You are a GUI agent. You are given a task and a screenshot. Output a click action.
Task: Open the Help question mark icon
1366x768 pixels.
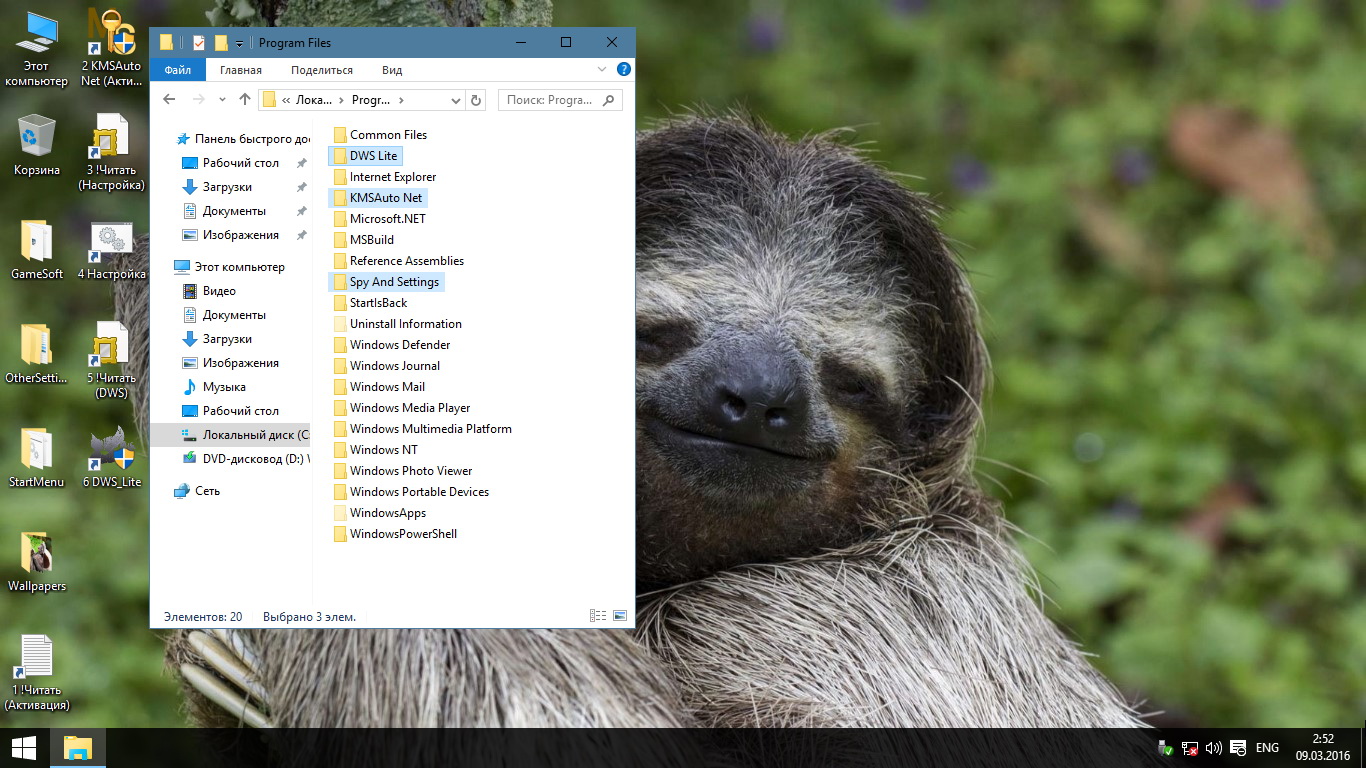(624, 70)
